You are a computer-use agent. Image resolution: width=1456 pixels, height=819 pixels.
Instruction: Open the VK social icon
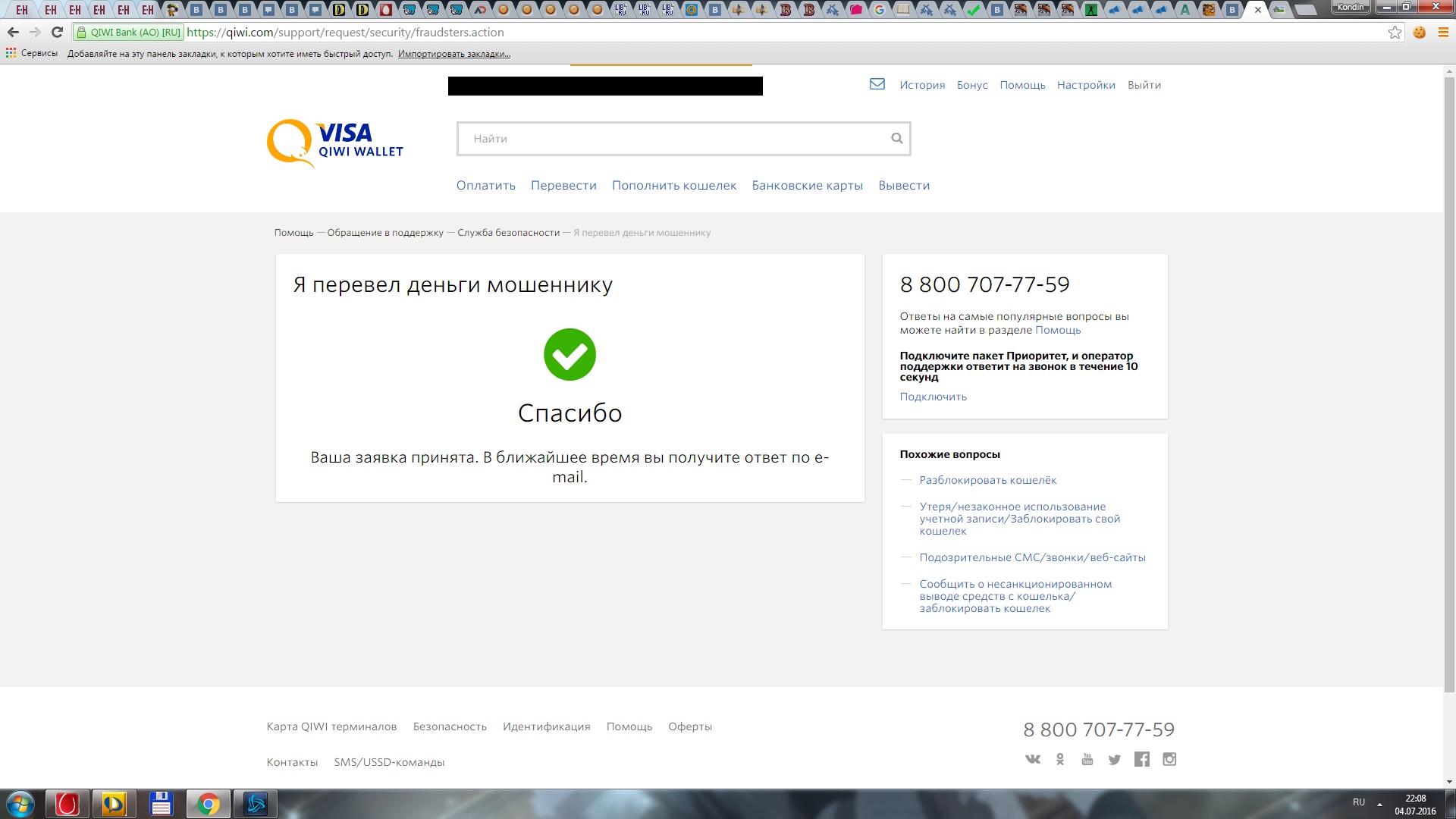tap(1032, 759)
